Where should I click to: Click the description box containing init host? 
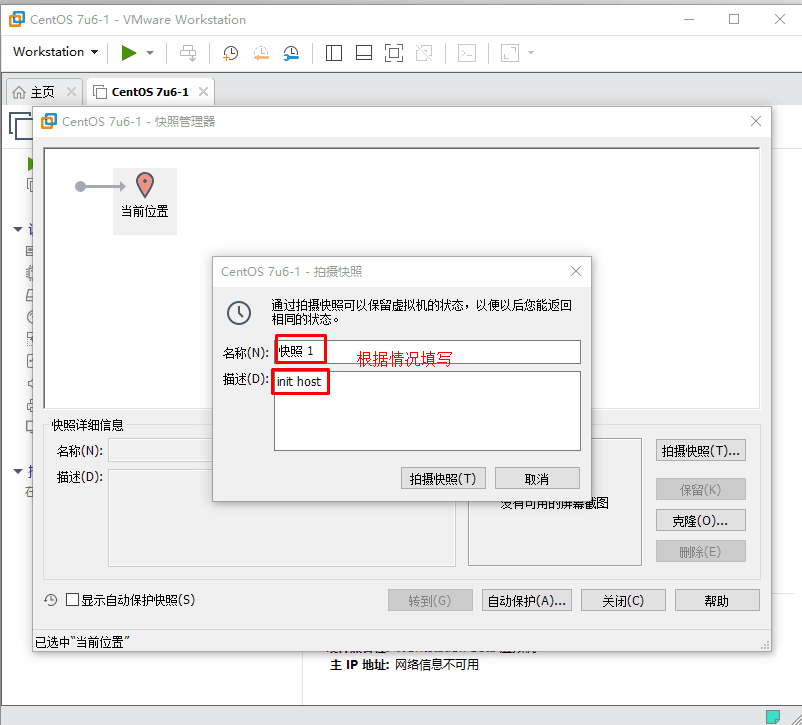(428, 411)
